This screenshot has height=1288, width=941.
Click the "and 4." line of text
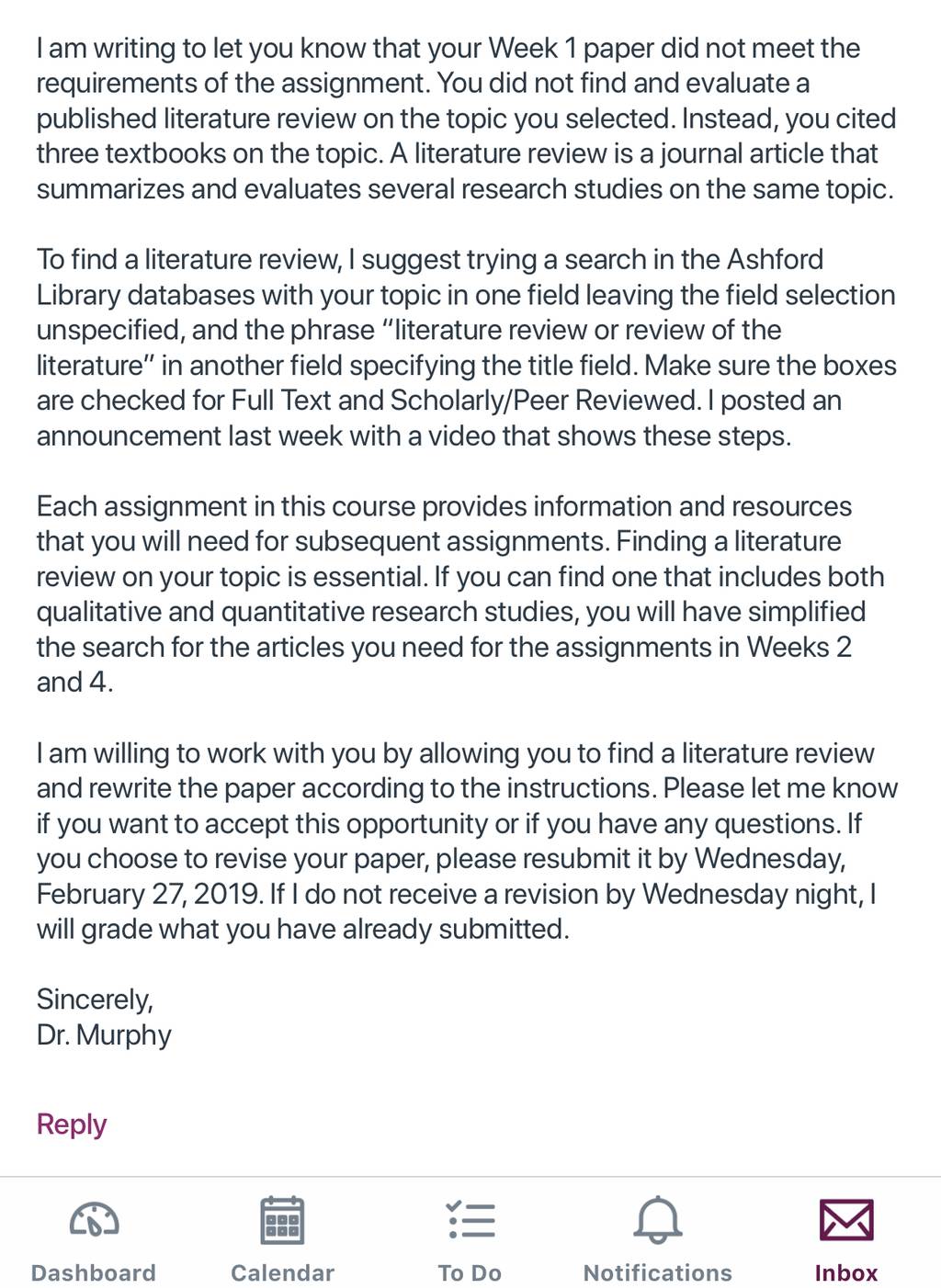tap(74, 683)
